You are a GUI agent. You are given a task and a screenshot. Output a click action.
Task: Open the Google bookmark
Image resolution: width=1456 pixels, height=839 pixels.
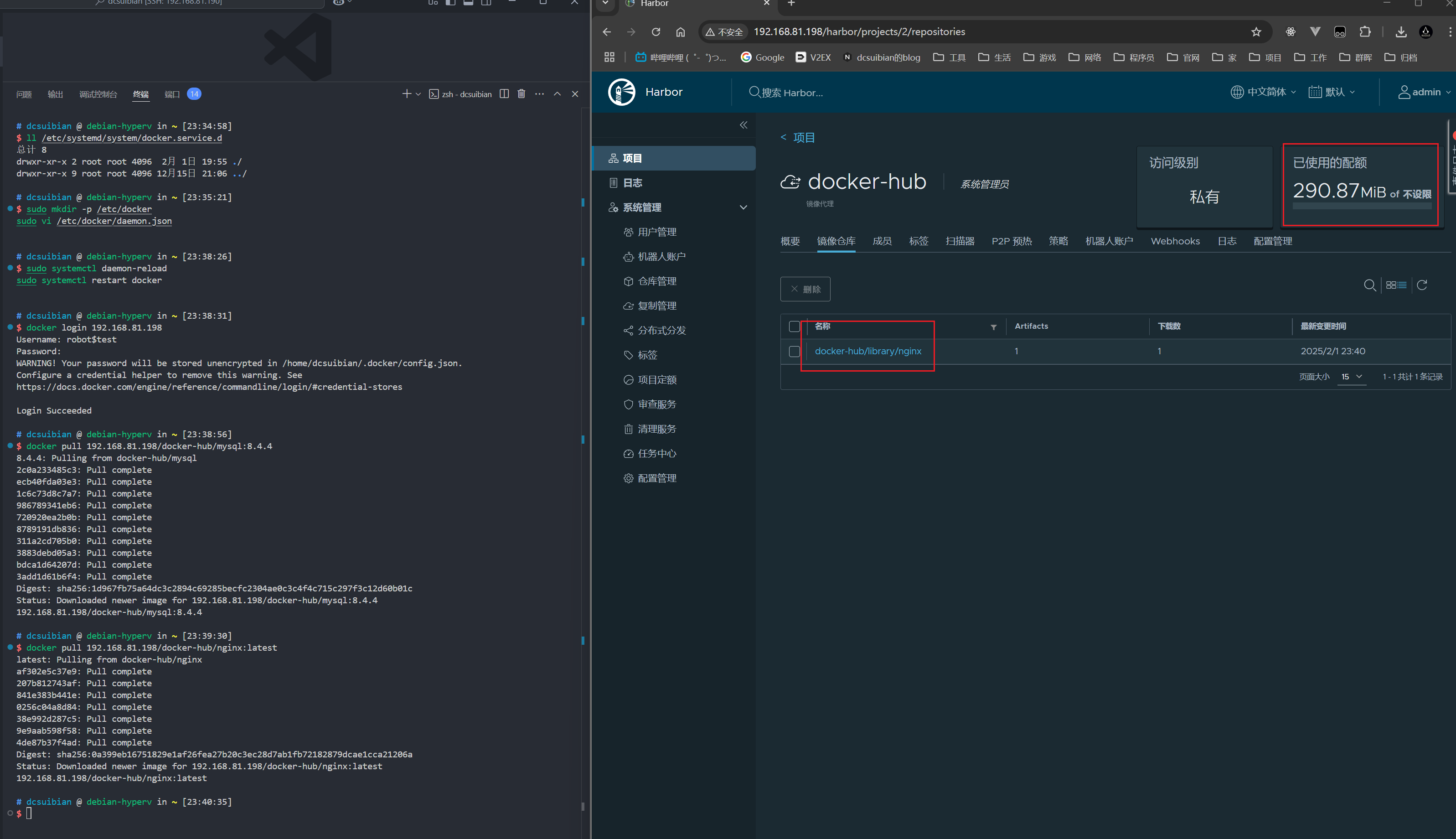coord(762,57)
